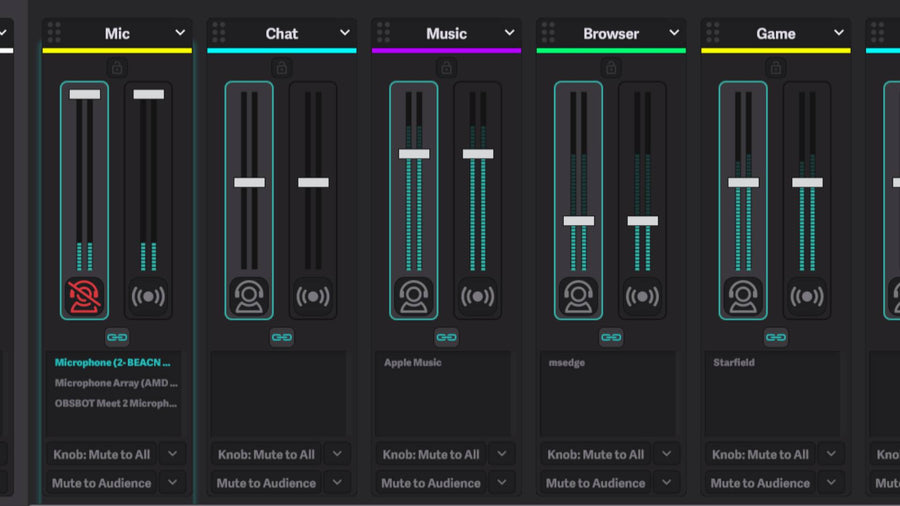The image size is (900, 506).
Task: Click the Browser headphone volume fader
Action: (x=579, y=221)
